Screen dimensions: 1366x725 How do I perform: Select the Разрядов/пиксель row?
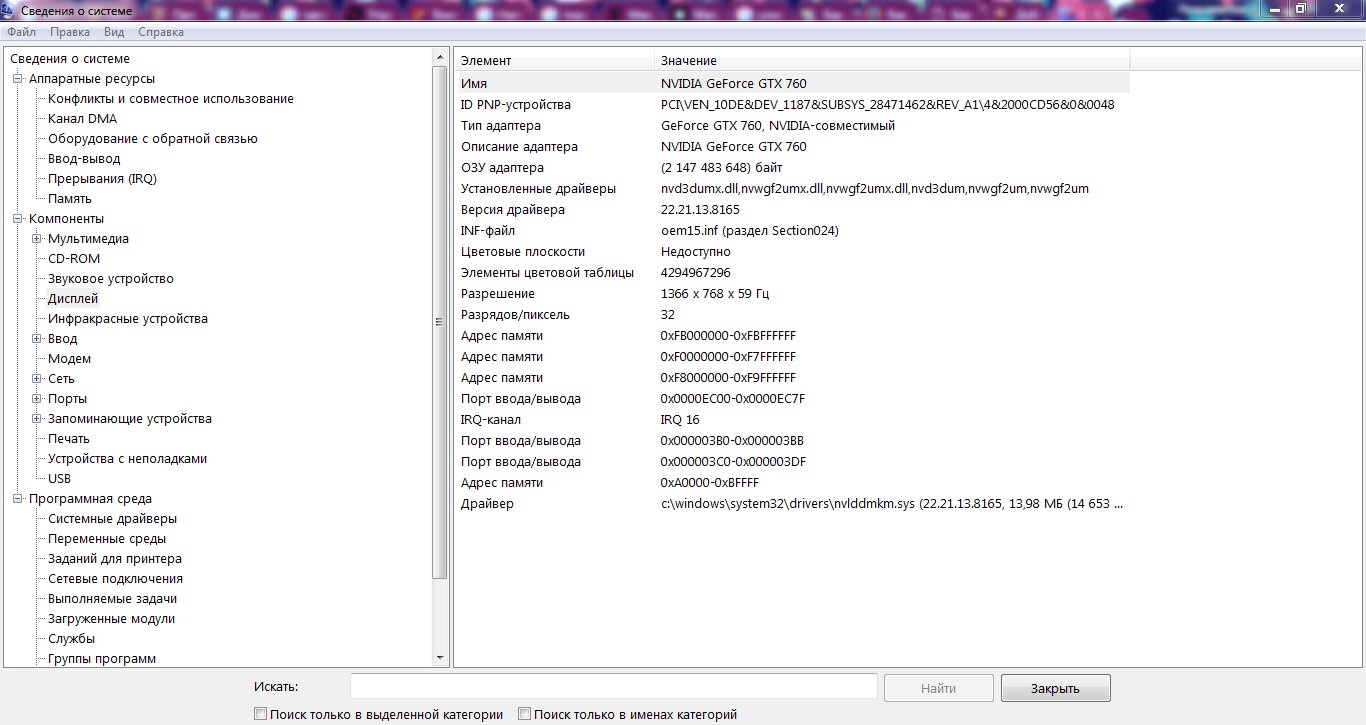coord(793,315)
